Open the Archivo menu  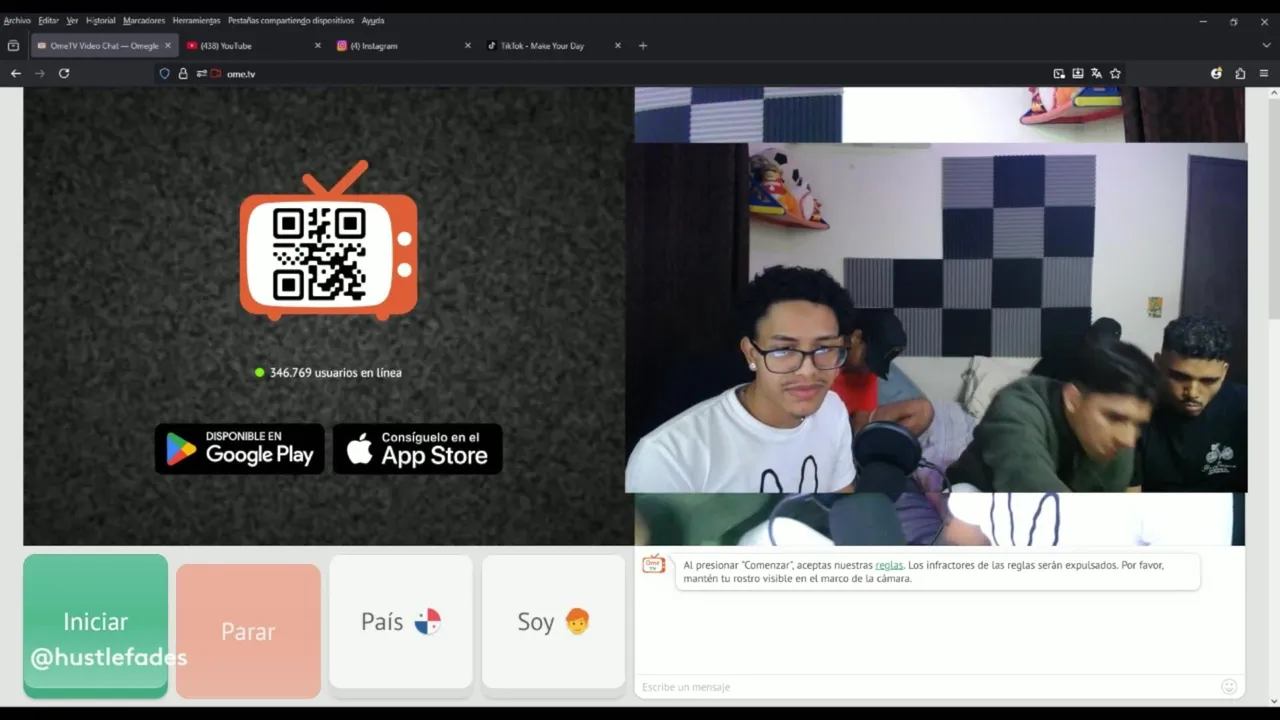17,20
